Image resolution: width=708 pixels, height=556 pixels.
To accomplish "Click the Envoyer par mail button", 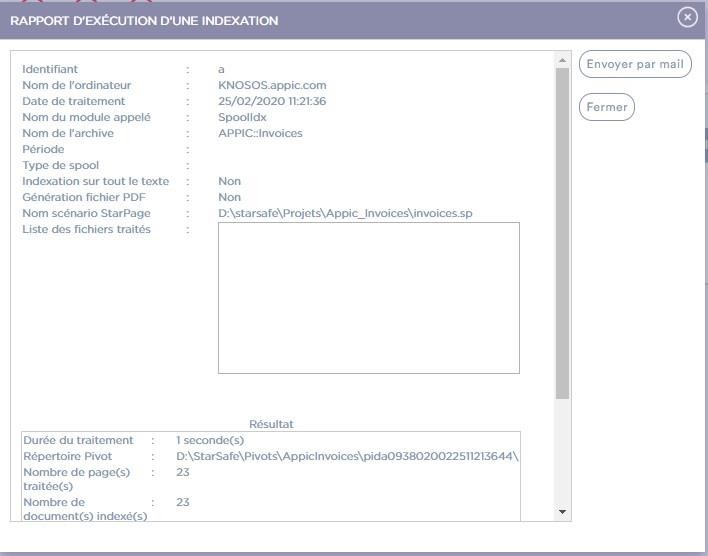I will pos(635,64).
